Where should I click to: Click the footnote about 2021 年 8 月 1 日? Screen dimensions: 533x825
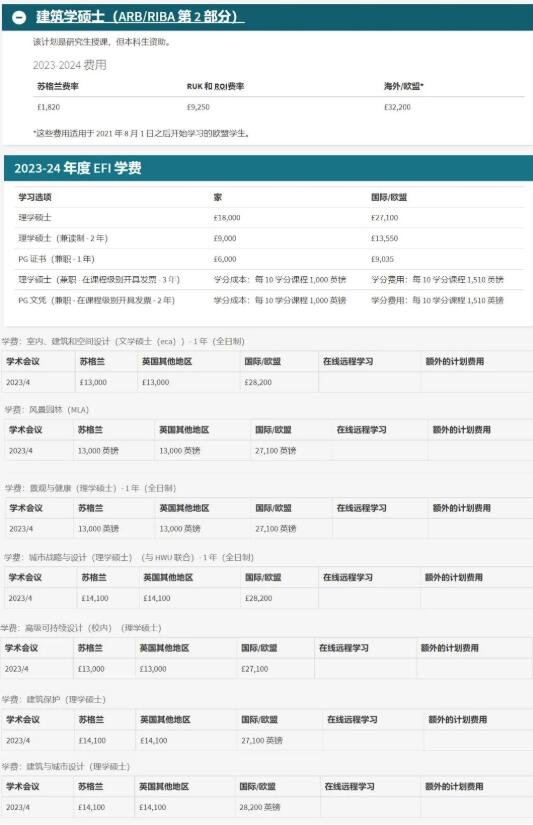pyautogui.click(x=141, y=133)
